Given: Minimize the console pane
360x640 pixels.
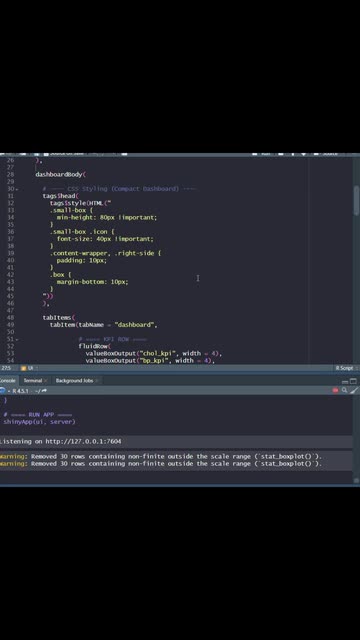Looking at the screenshot, I should pos(345,381).
